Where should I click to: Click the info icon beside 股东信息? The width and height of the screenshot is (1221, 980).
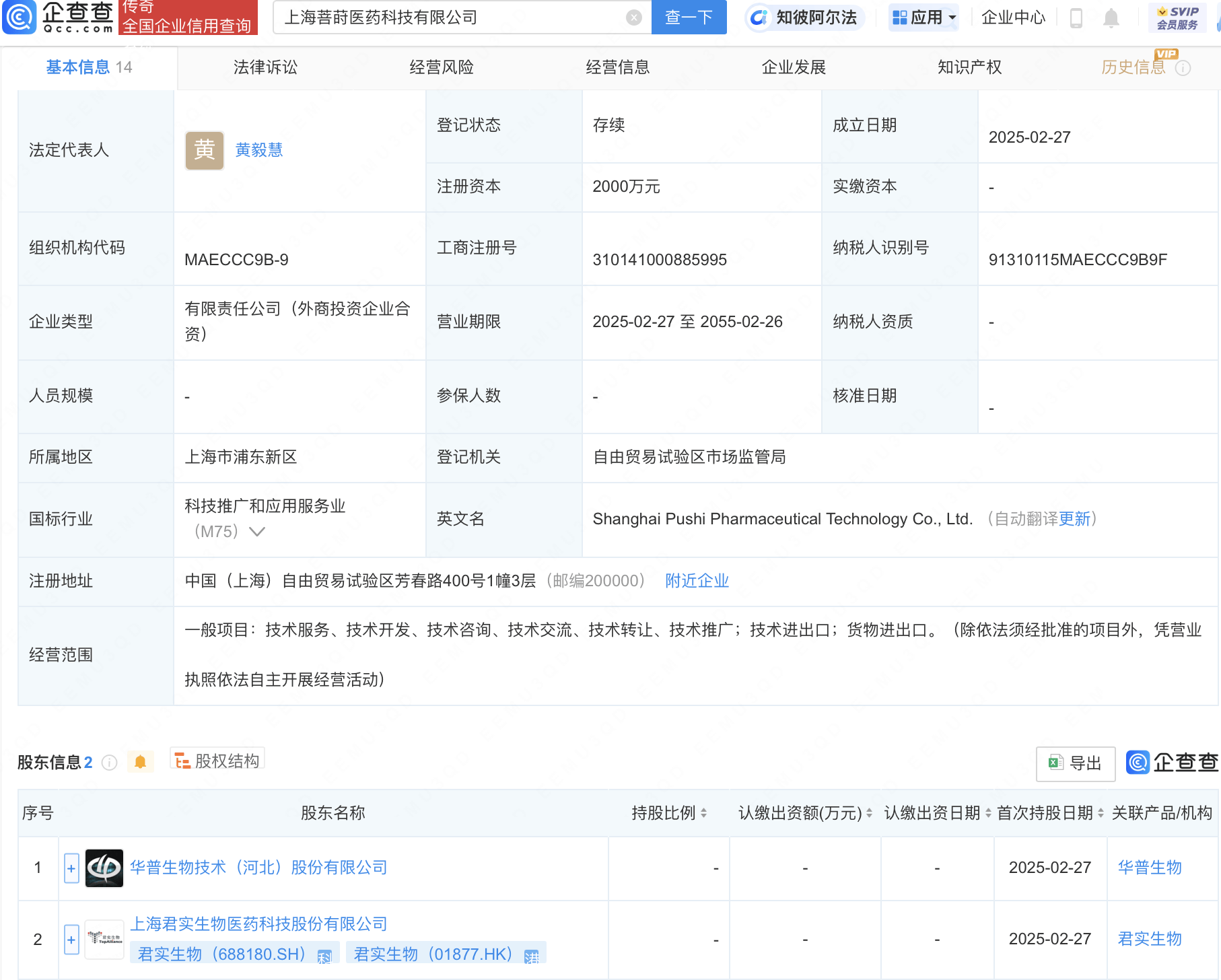click(x=109, y=763)
